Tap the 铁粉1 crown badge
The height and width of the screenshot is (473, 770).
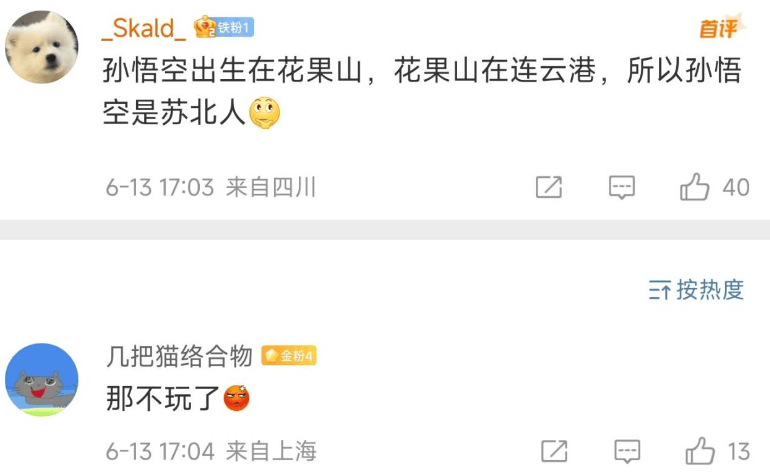(x=223, y=27)
